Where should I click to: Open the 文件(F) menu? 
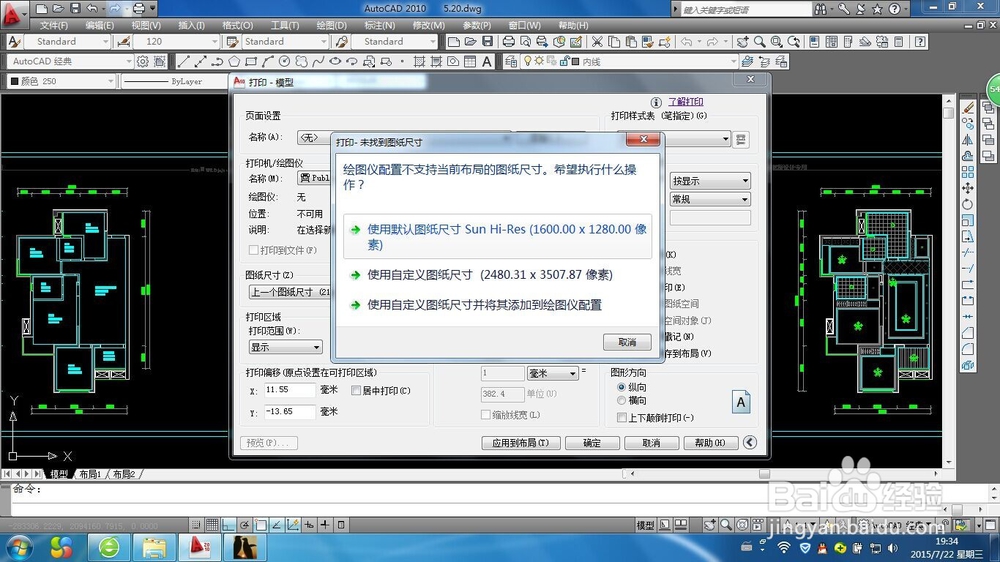tap(54, 26)
